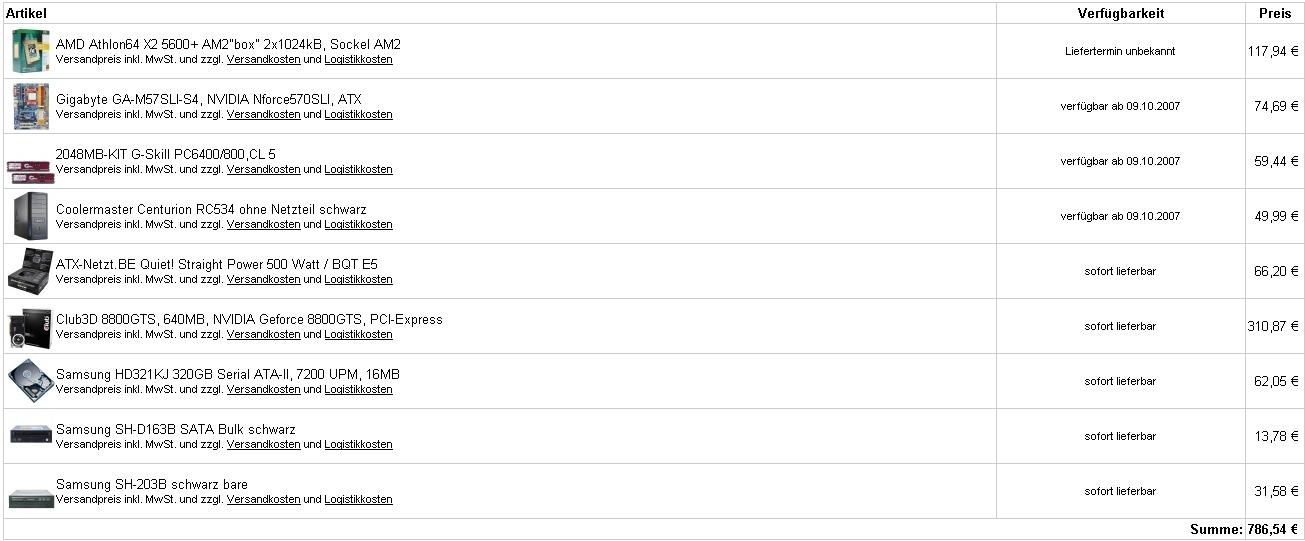
Task: Open the Club3D 8800GTS graphics card image
Action: [x=30, y=326]
